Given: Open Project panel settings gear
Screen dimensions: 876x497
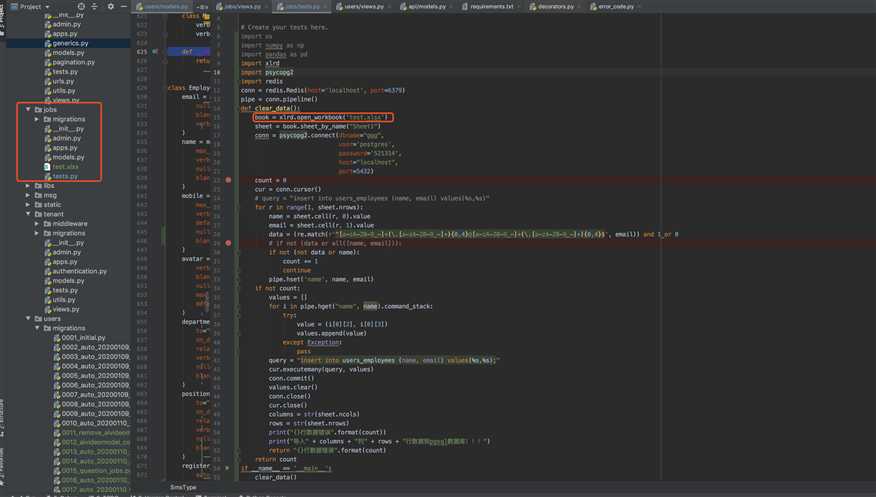Looking at the screenshot, I should pos(111,7).
